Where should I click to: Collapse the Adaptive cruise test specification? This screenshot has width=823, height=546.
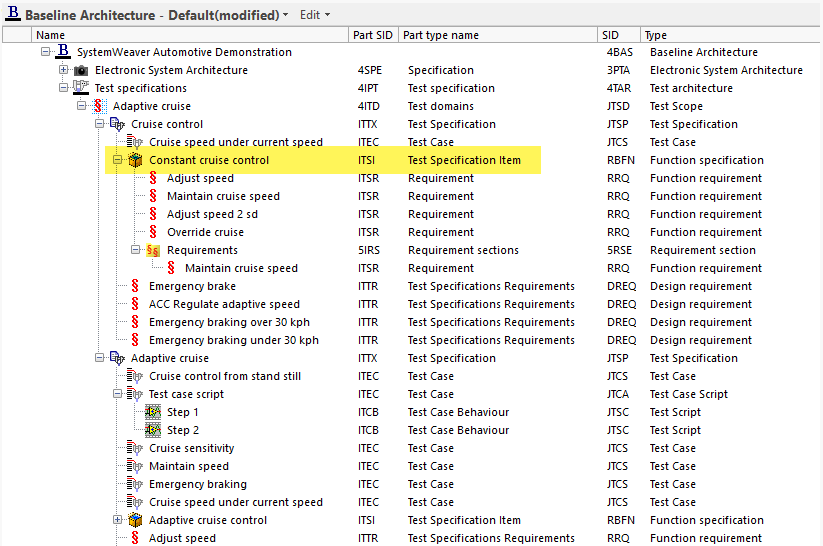point(99,358)
